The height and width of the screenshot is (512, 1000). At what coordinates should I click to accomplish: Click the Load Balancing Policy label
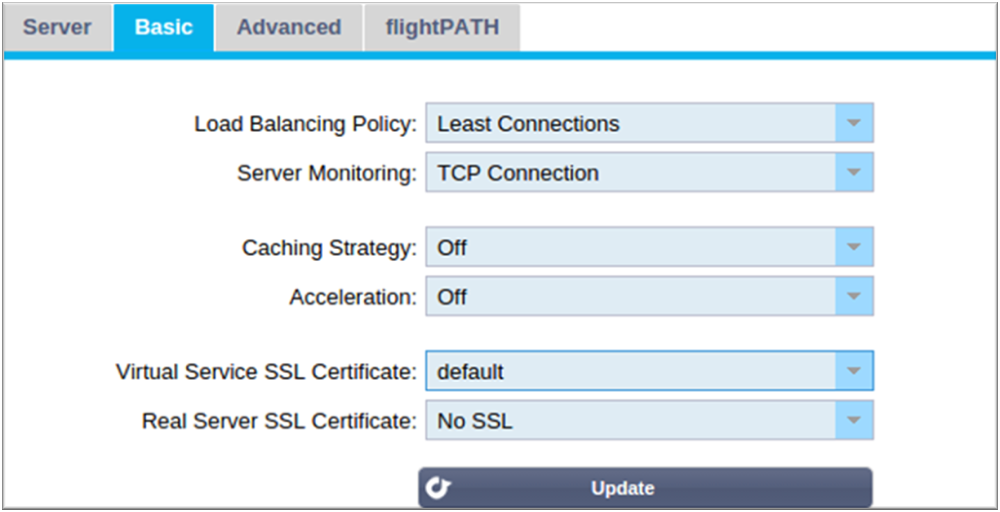305,124
